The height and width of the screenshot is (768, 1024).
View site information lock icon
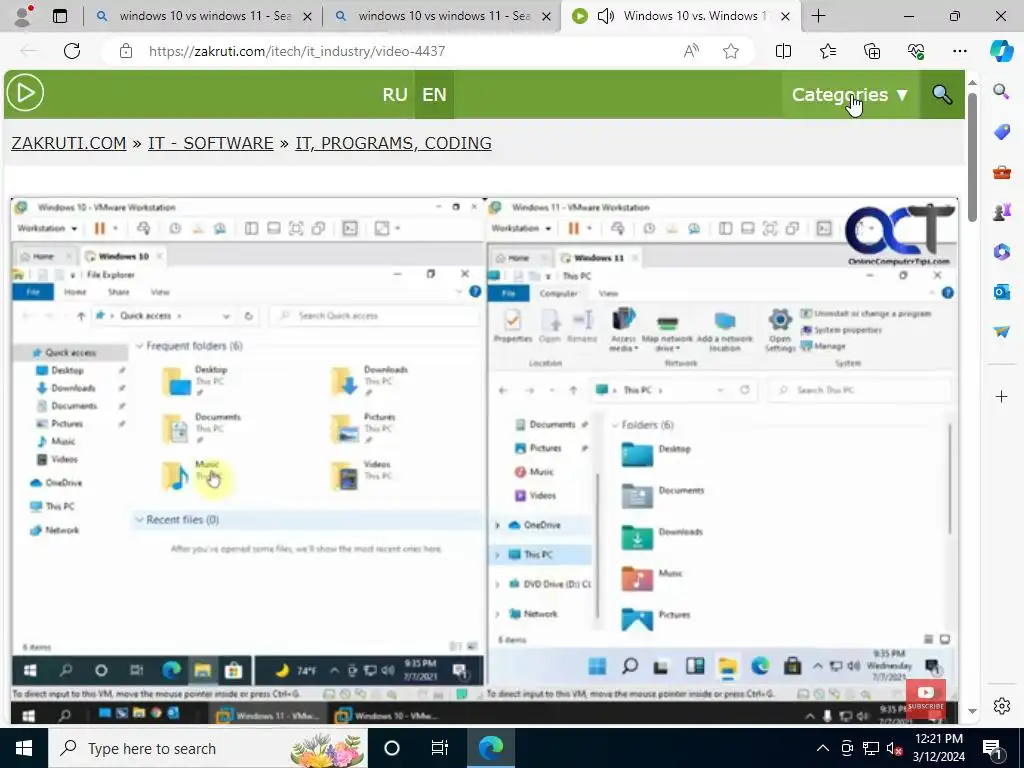coord(126,51)
